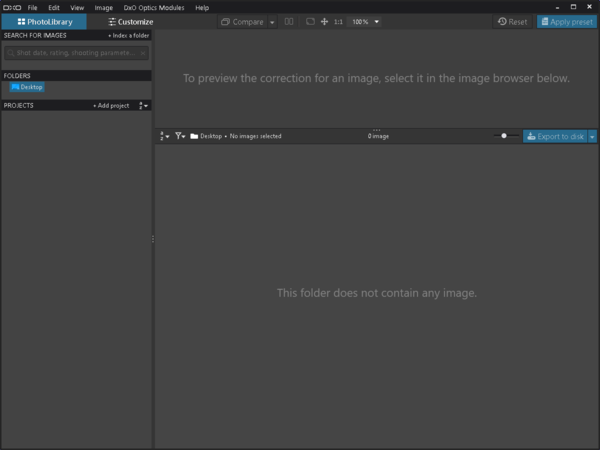Click the Reset button
The image size is (600, 450).
(512, 21)
